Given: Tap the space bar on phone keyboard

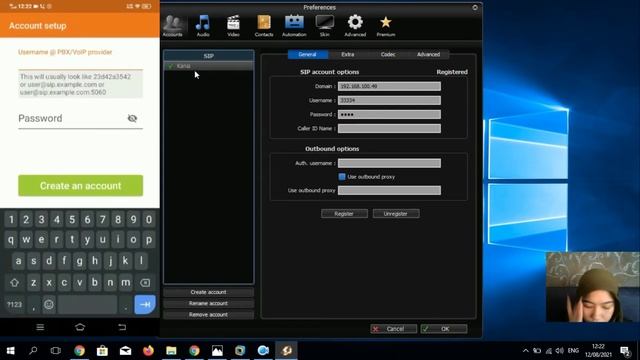Looking at the screenshot, I should (87, 304).
